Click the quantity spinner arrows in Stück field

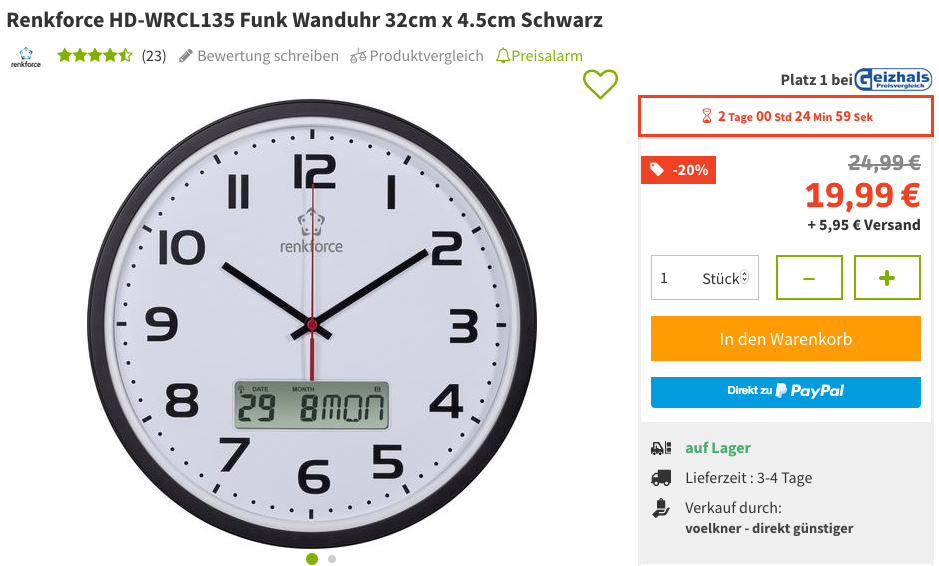(x=744, y=277)
